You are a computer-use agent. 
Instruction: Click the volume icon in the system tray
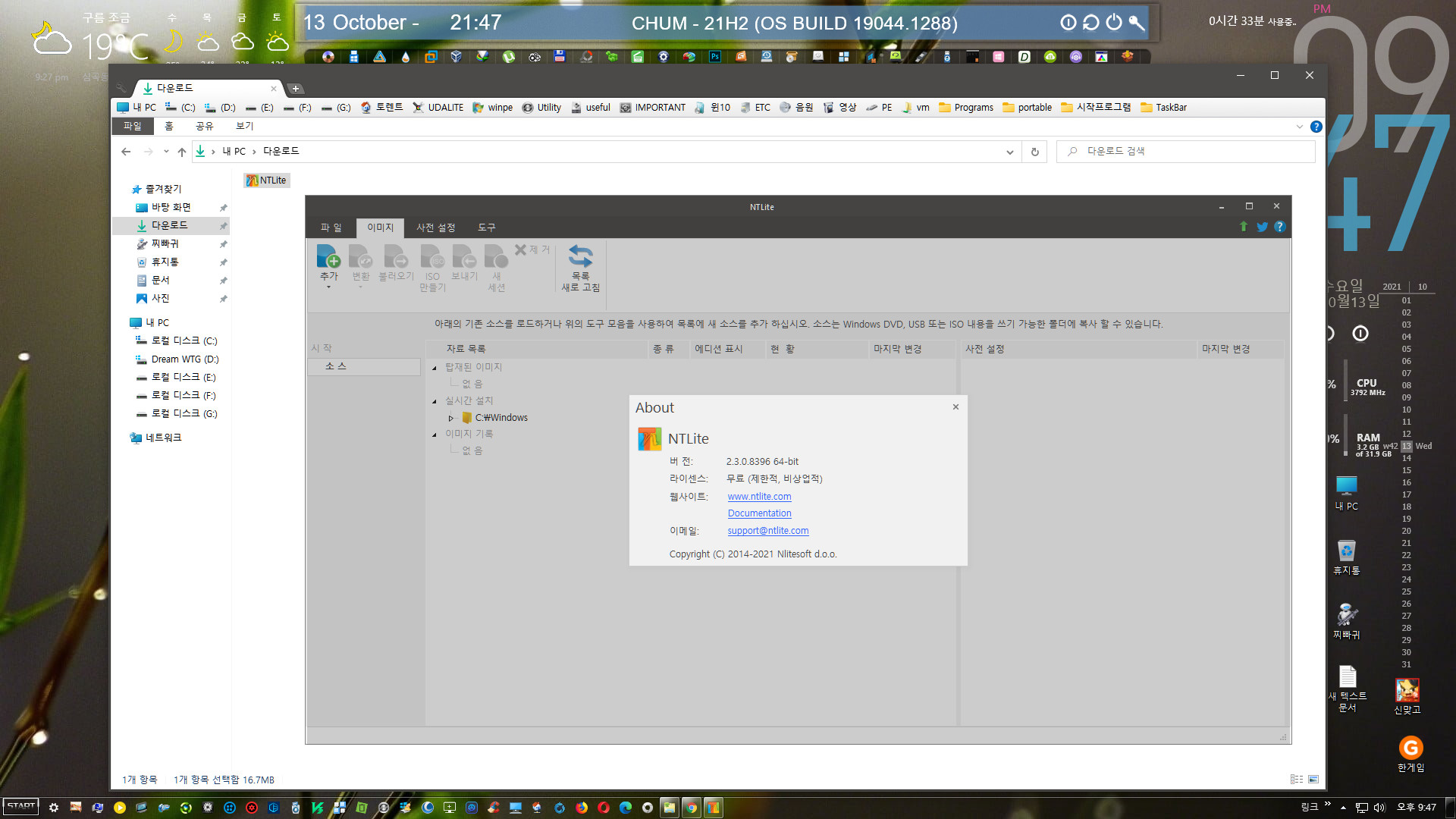click(1379, 808)
